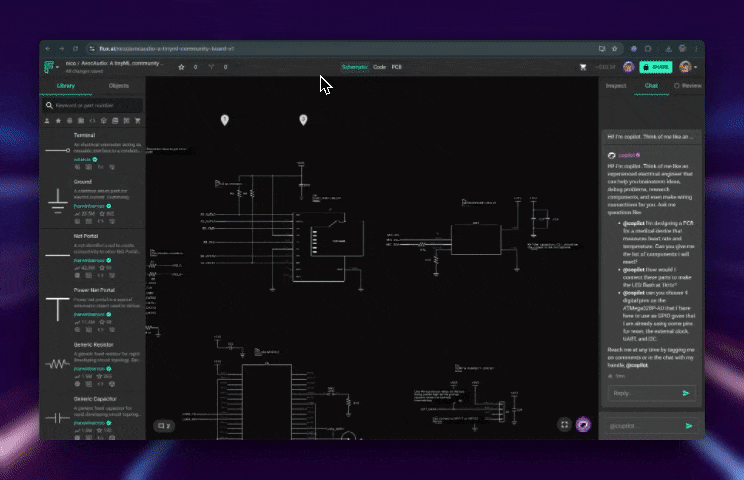Viewport: 744px width, 480px height.
Task: Bookmark page with browser star icon
Action: 614,49
